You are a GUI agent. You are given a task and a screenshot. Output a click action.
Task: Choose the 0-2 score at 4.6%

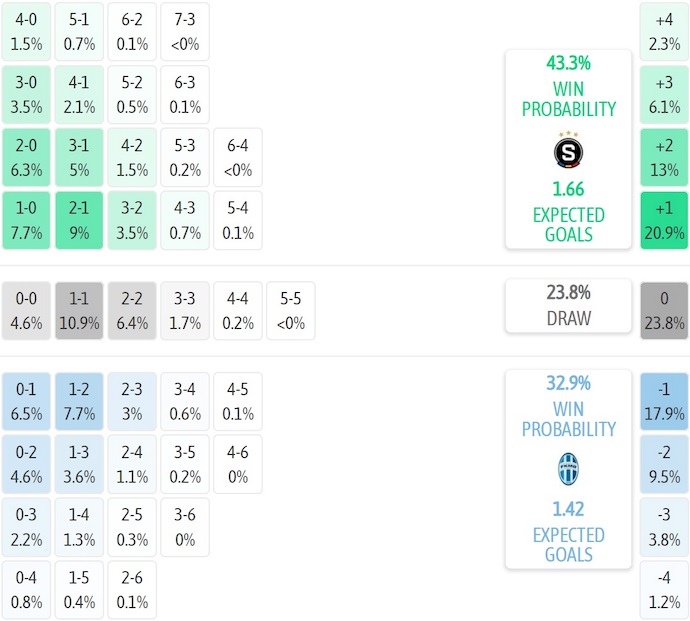pyautogui.click(x=27, y=464)
